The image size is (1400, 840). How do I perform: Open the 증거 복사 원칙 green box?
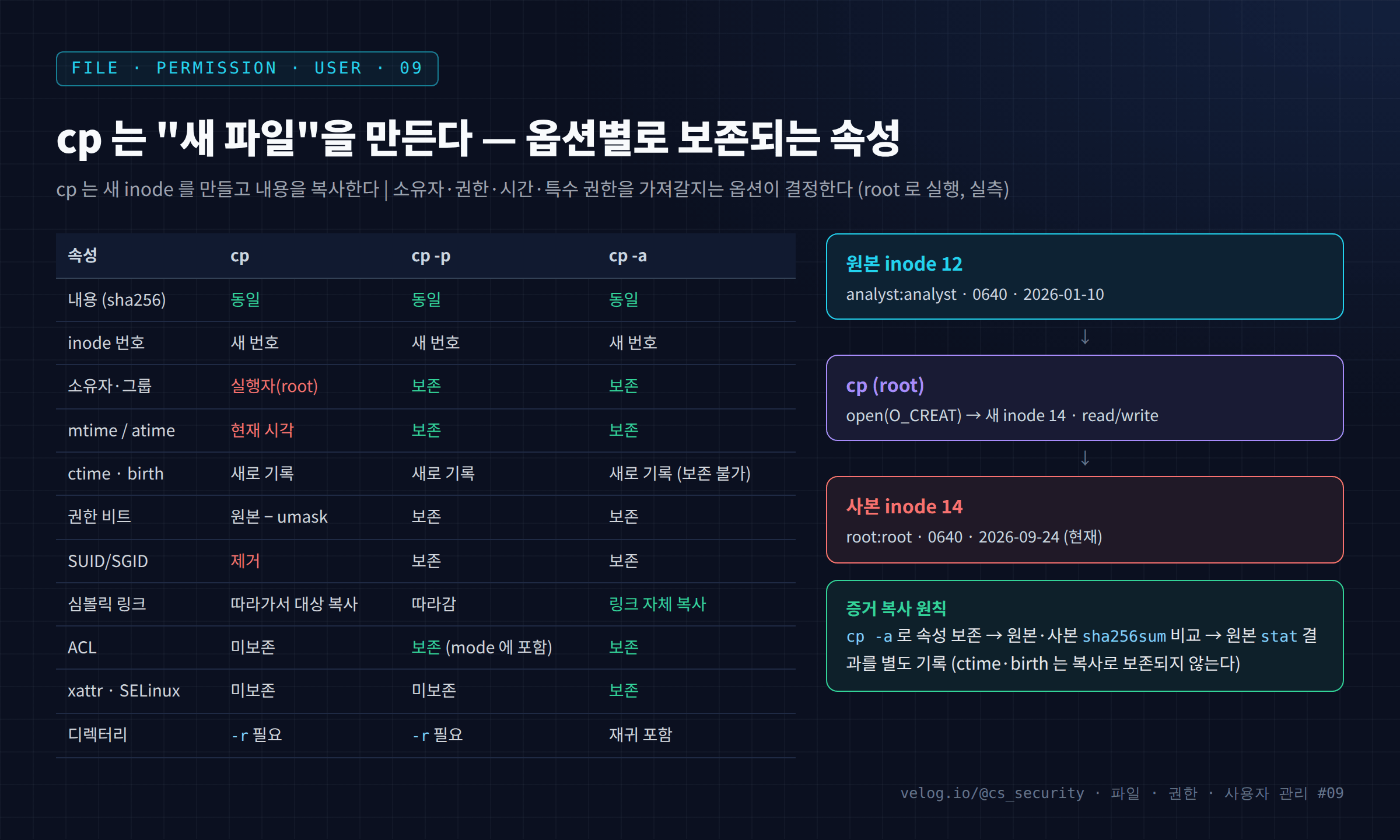(x=1084, y=636)
